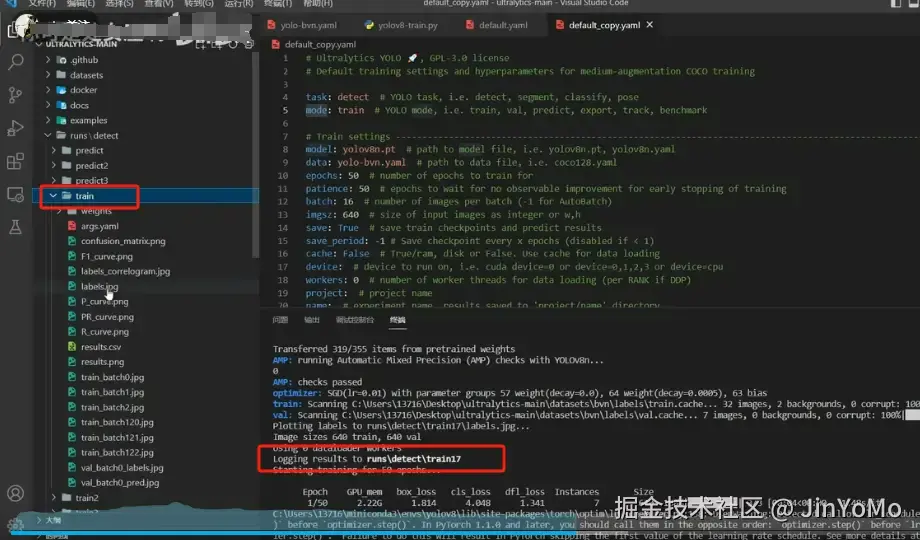Image resolution: width=920 pixels, height=540 pixels.
Task: Open the 终端(T) menu
Action: [278, 4]
